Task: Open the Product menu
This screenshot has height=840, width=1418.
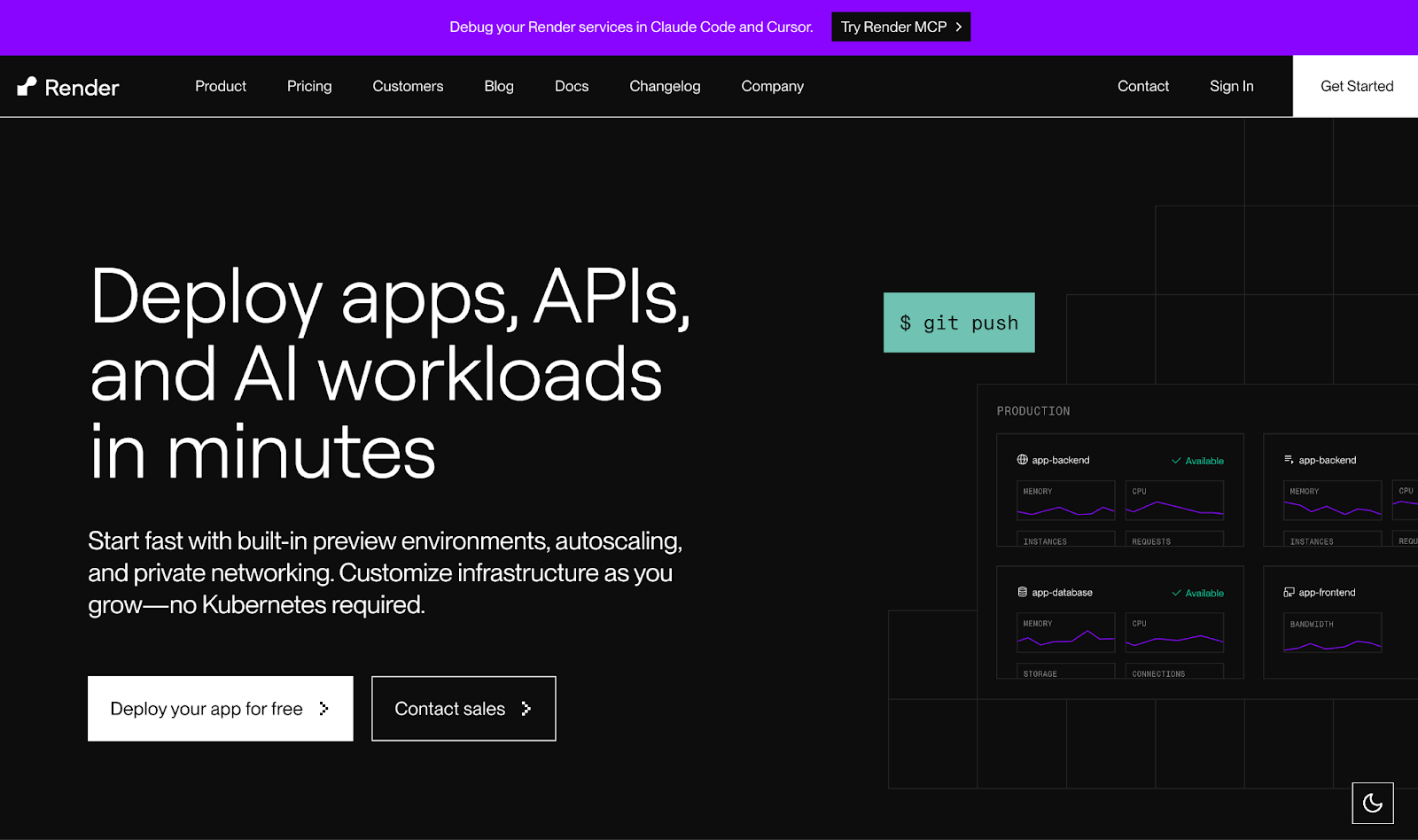Action: (221, 86)
